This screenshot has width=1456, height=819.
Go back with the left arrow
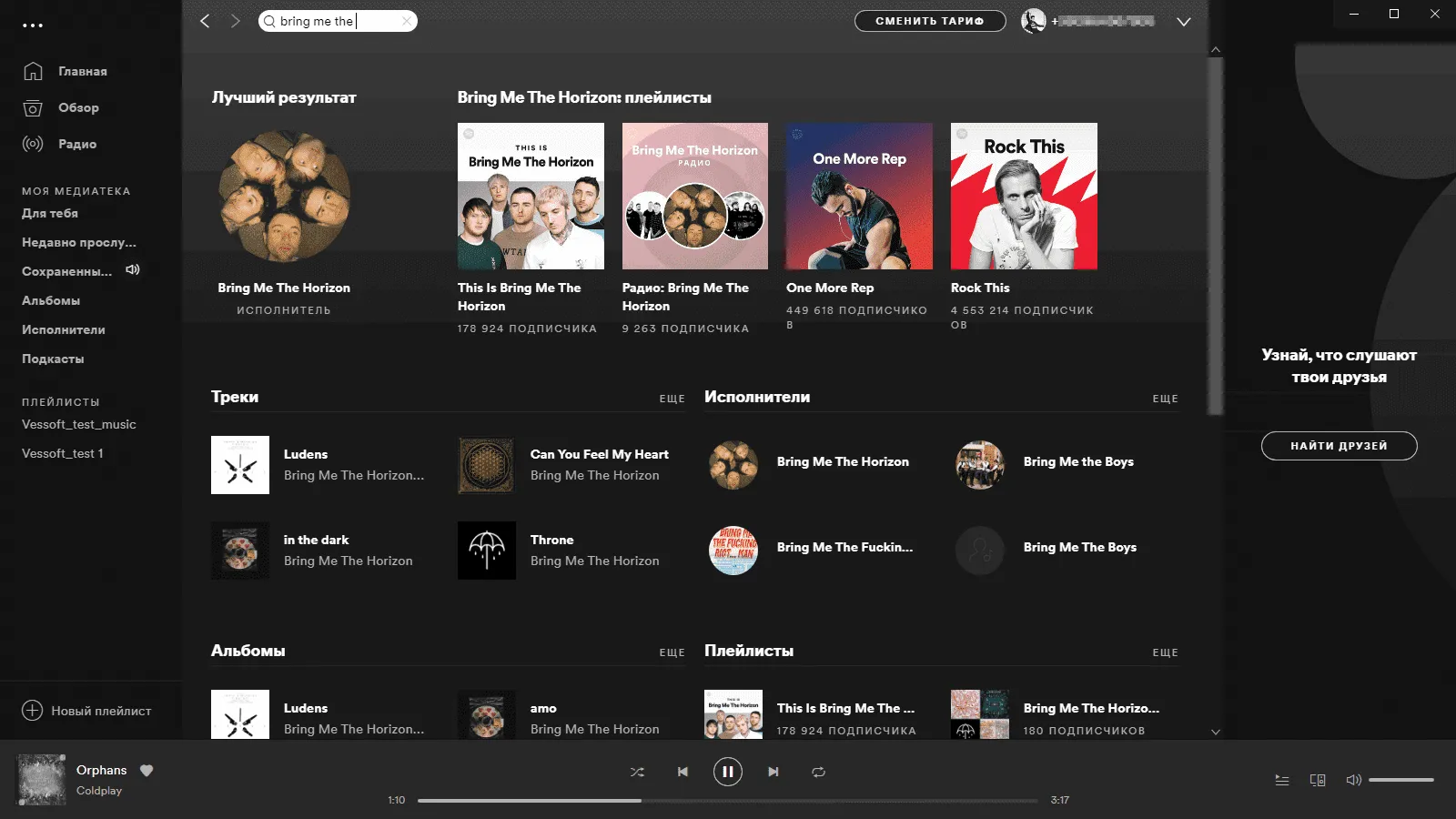205,21
